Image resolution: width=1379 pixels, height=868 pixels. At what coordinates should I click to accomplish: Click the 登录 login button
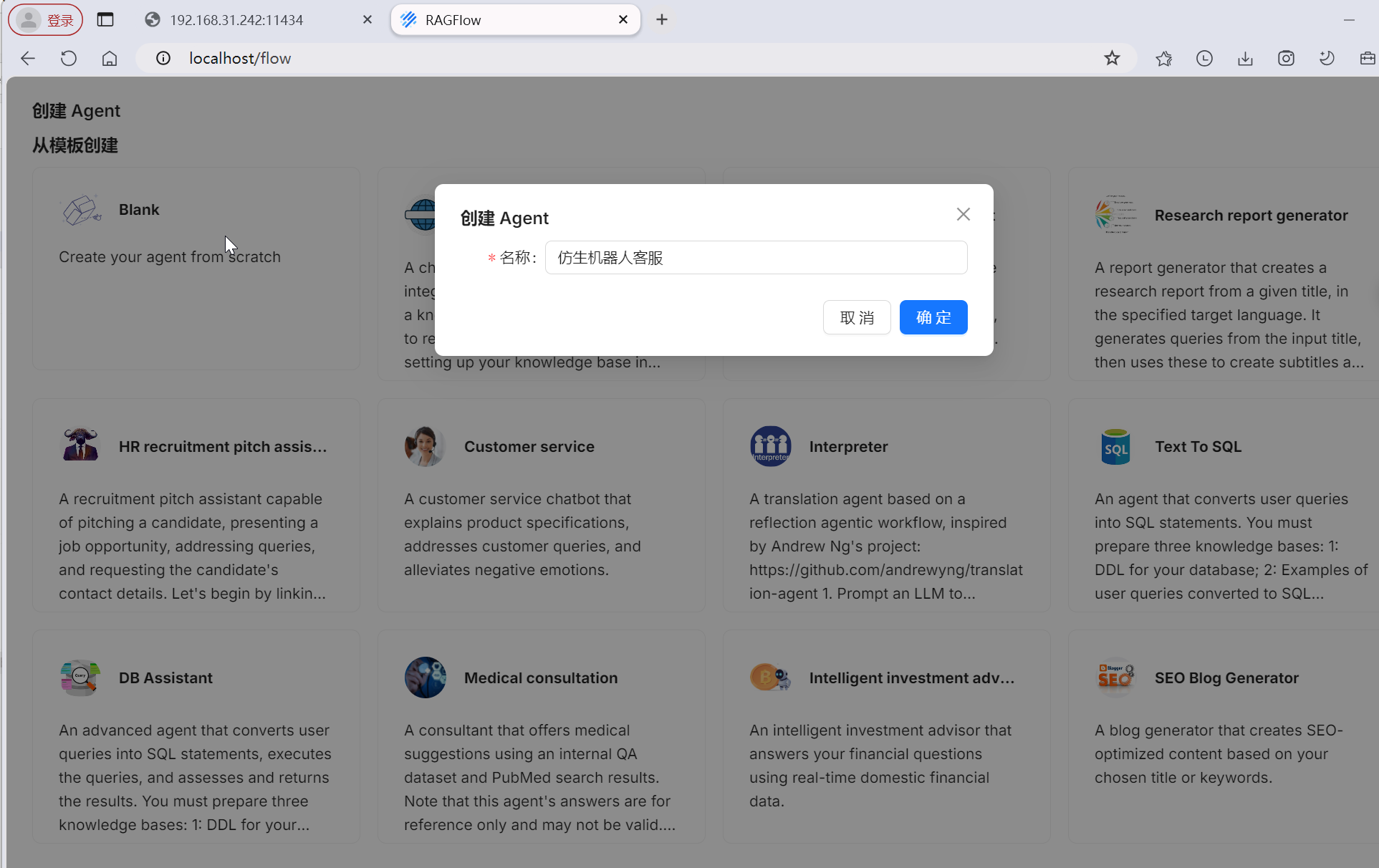[x=46, y=20]
